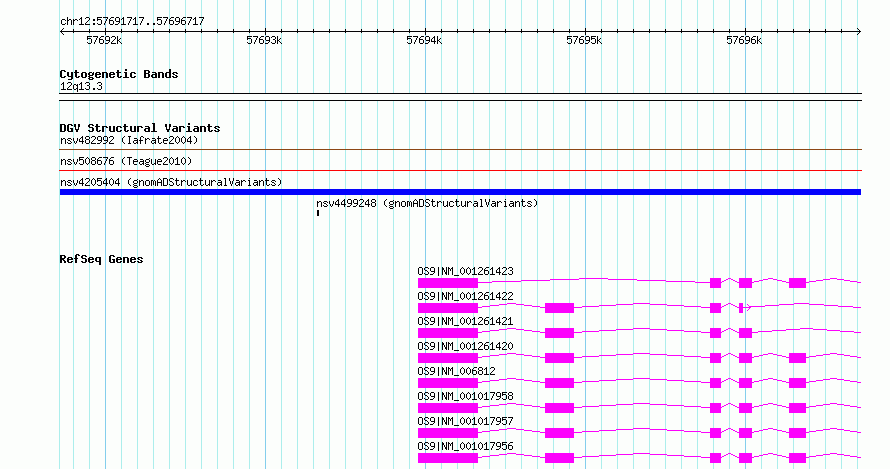Select variant nsv482992 (Iafrate2004) label
The height and width of the screenshot is (469, 890).
[x=129, y=140]
